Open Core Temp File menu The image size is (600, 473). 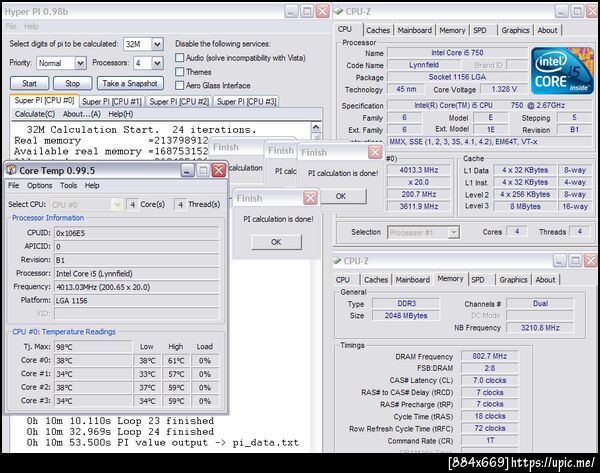14,186
